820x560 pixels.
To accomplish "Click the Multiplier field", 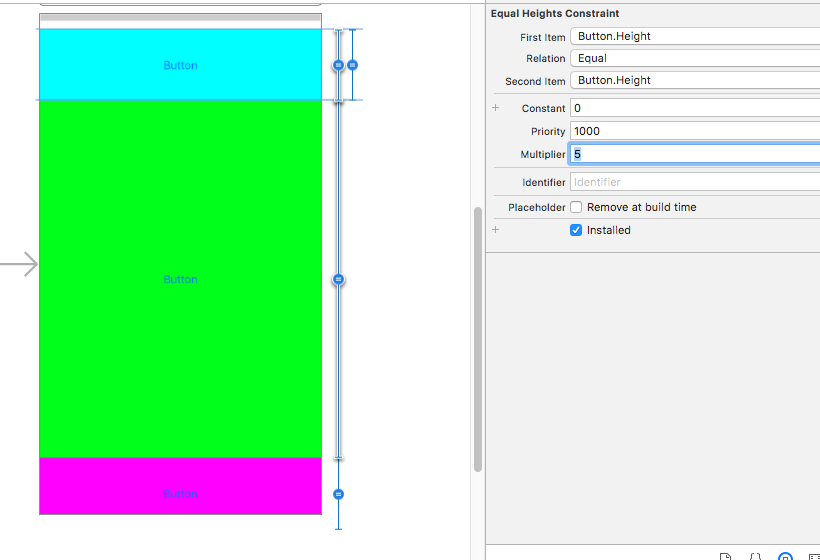I will (x=694, y=154).
